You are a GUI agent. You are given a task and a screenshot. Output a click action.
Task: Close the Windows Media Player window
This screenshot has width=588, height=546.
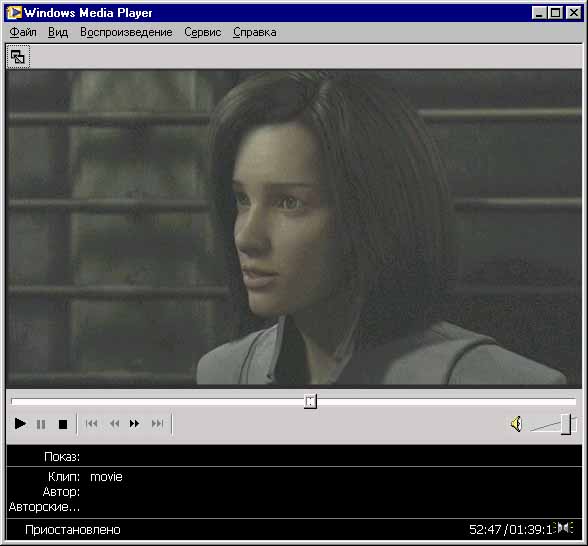(574, 13)
